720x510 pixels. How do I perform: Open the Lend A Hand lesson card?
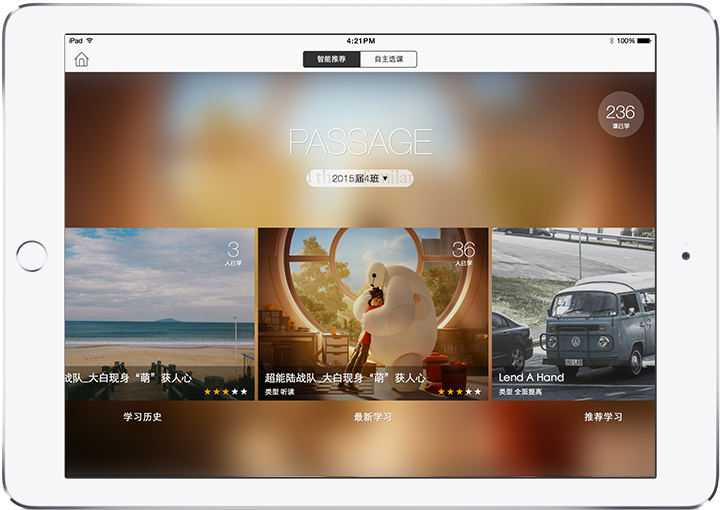pos(574,314)
